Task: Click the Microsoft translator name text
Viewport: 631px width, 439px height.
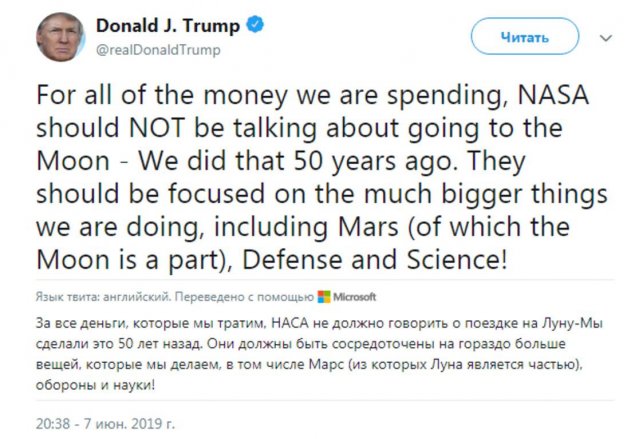Action: pos(354,297)
